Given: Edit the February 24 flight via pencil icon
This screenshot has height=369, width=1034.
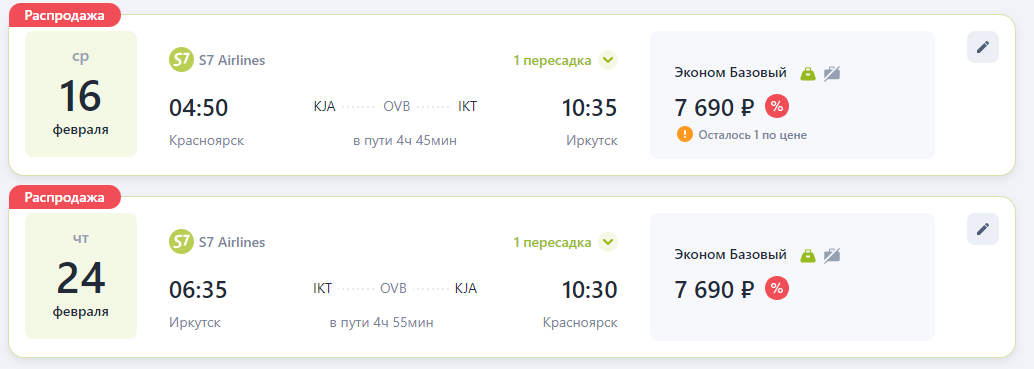Looking at the screenshot, I should point(983,229).
